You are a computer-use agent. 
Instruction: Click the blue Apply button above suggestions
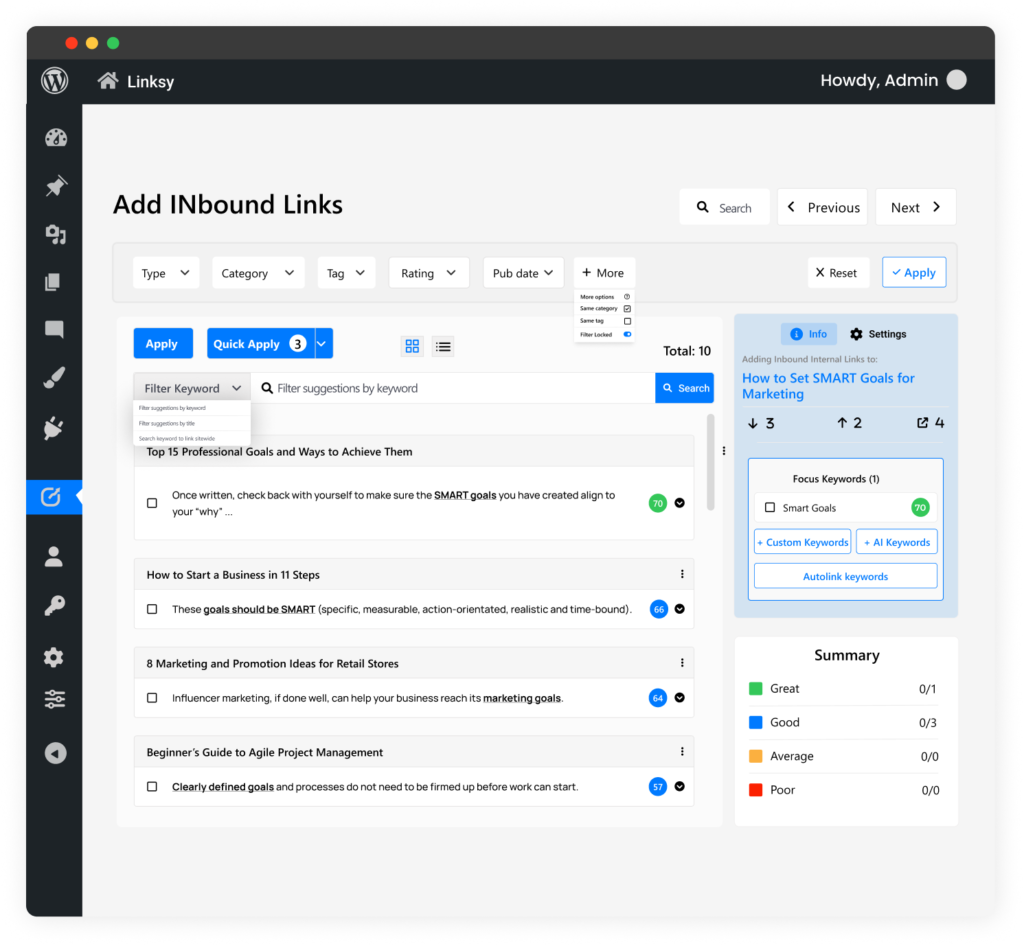(163, 343)
